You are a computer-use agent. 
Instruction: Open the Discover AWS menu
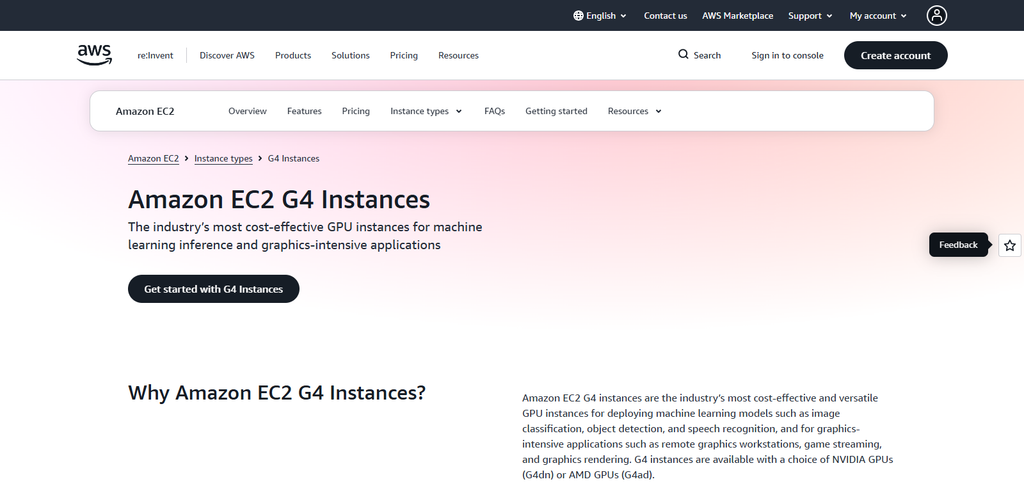click(x=227, y=56)
